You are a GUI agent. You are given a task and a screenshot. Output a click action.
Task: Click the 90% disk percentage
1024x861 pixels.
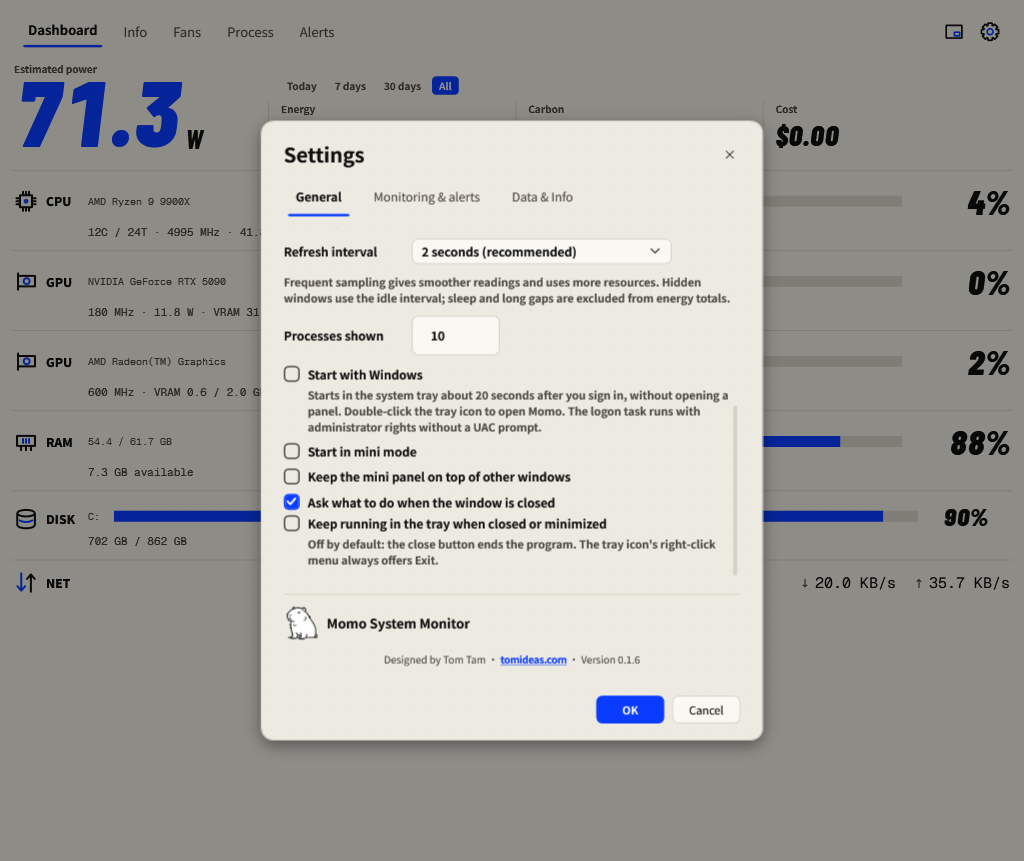coord(965,517)
